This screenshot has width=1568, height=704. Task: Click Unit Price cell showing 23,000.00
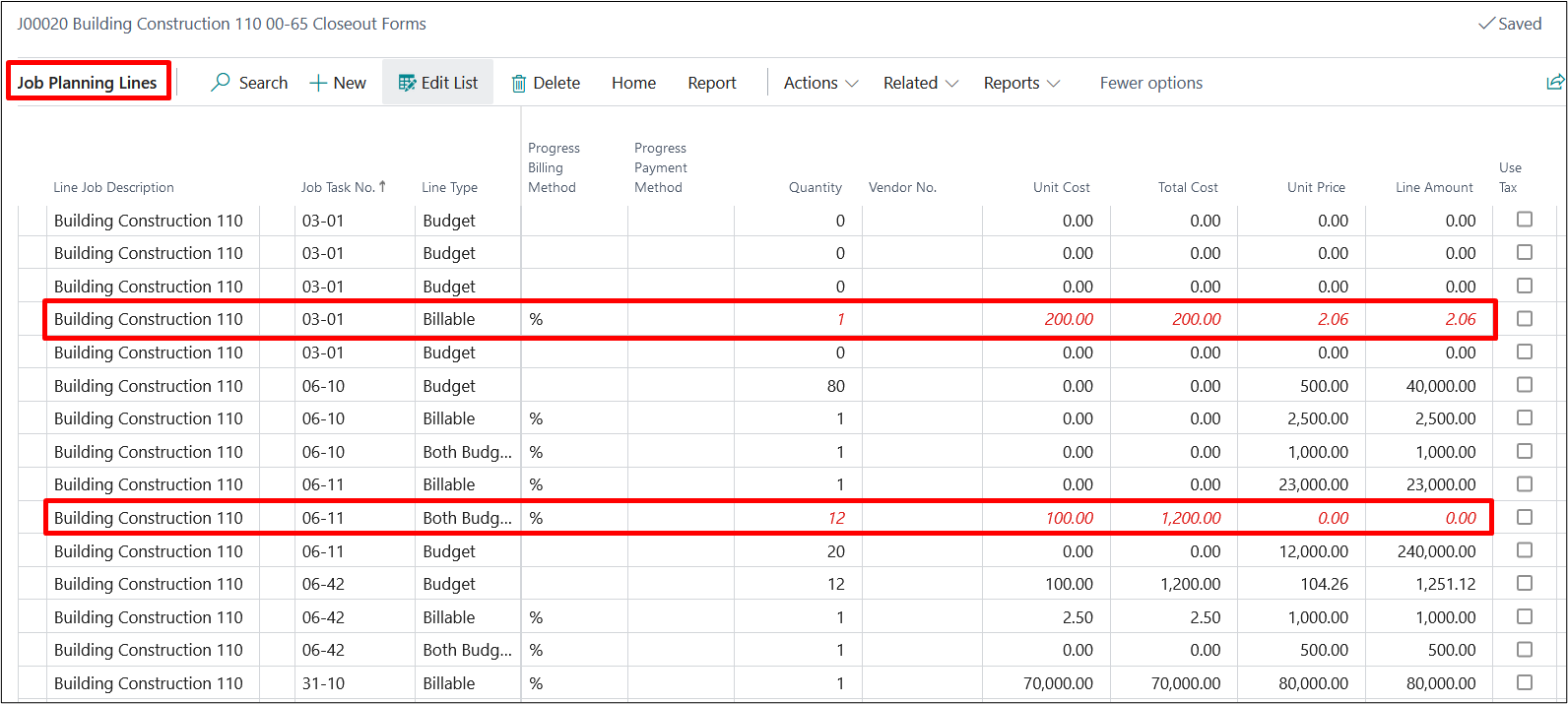[x=1305, y=484]
